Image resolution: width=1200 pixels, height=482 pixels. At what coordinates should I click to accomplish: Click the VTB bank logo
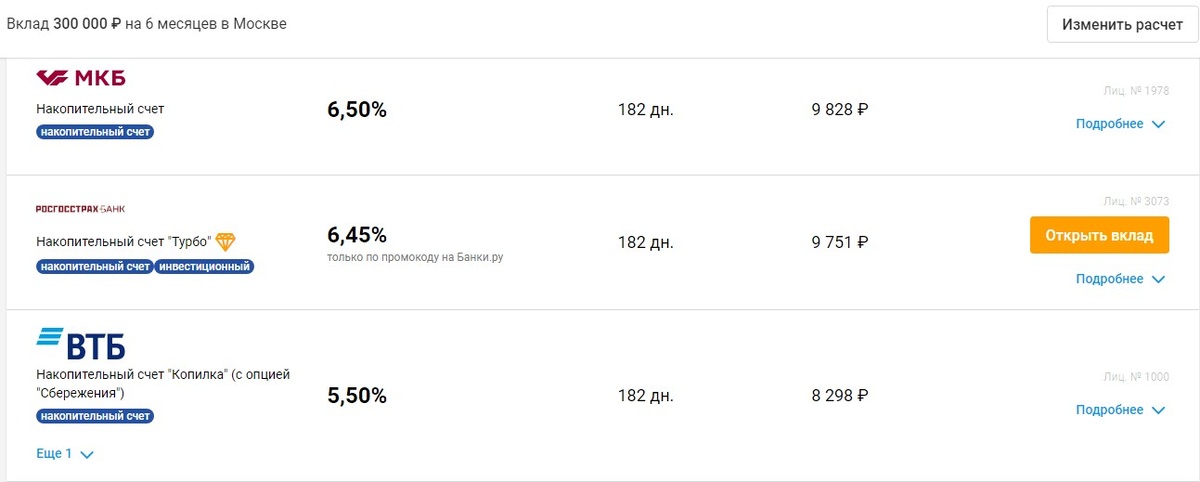coord(80,343)
